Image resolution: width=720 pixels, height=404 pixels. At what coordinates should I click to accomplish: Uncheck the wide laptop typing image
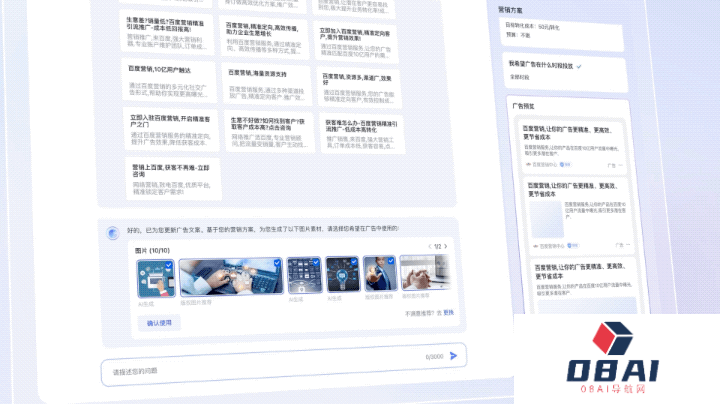point(277,263)
